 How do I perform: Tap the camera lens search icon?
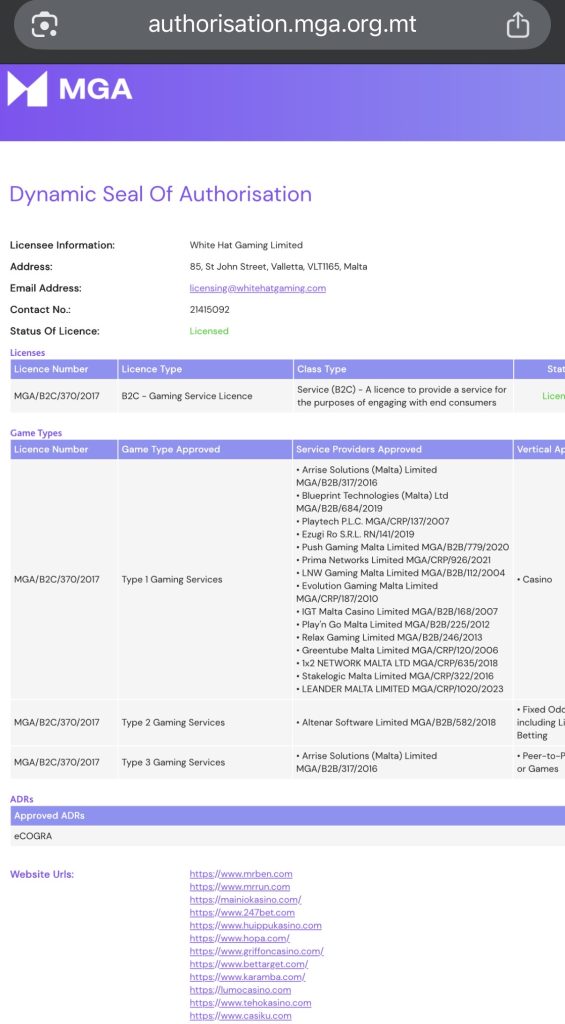click(44, 25)
